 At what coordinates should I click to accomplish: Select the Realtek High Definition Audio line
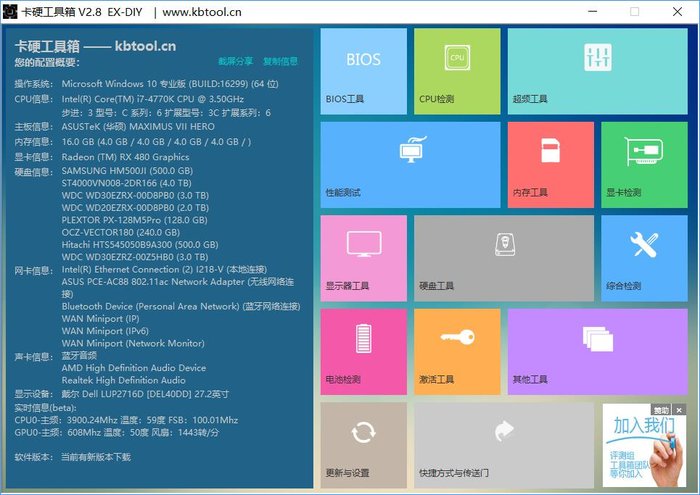123,380
